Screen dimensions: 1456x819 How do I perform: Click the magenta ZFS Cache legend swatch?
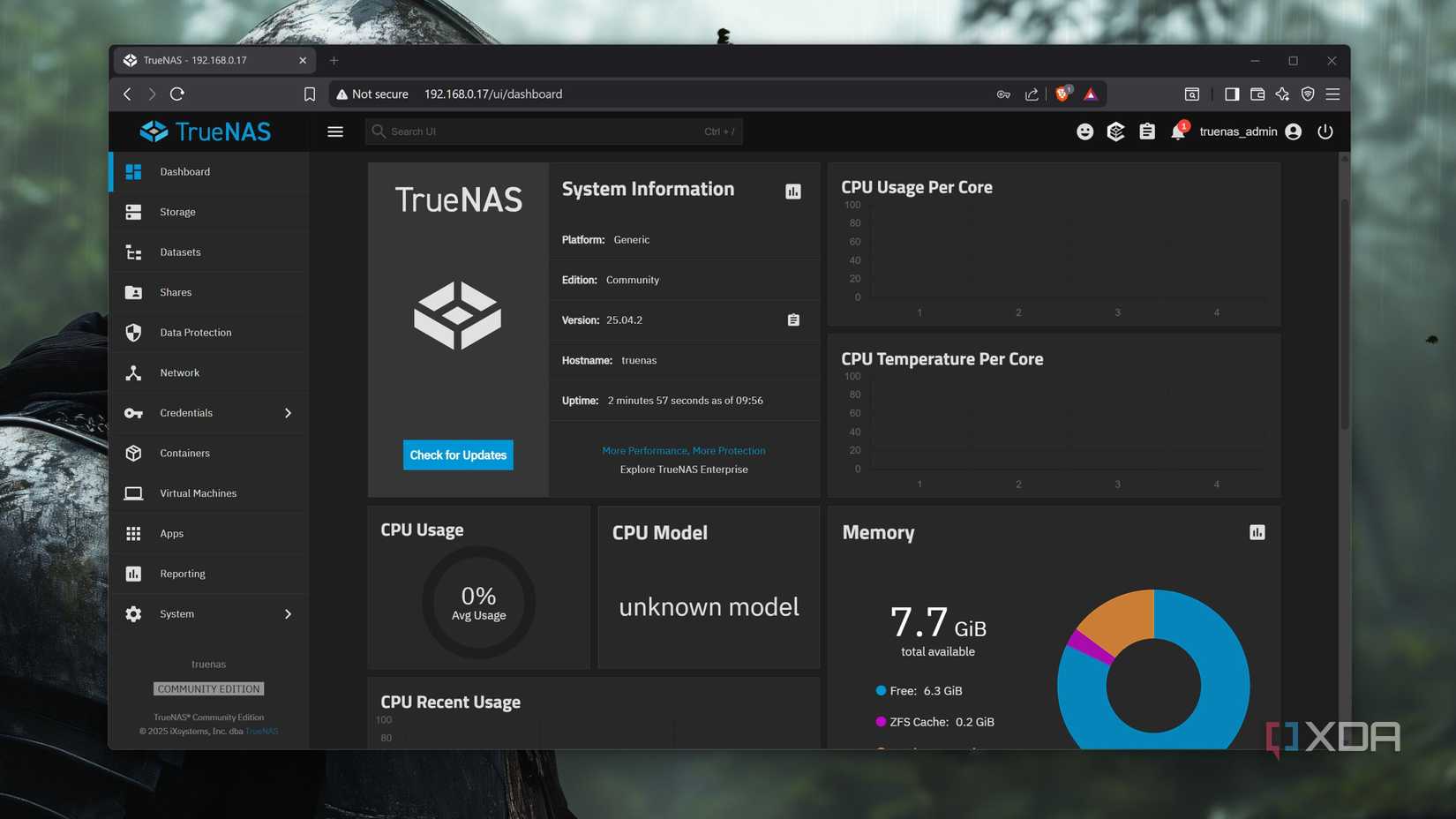click(x=879, y=721)
